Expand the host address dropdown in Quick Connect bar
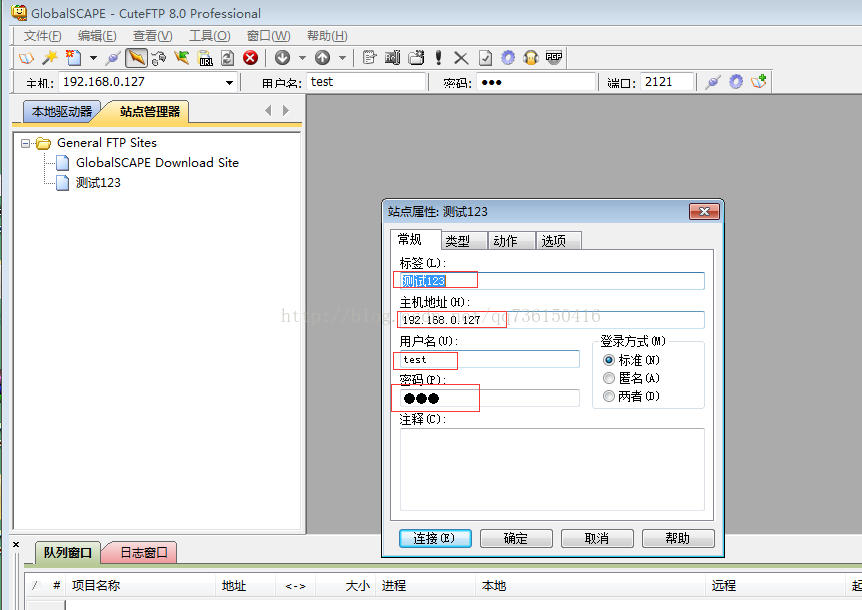The height and width of the screenshot is (610, 862). click(x=229, y=83)
